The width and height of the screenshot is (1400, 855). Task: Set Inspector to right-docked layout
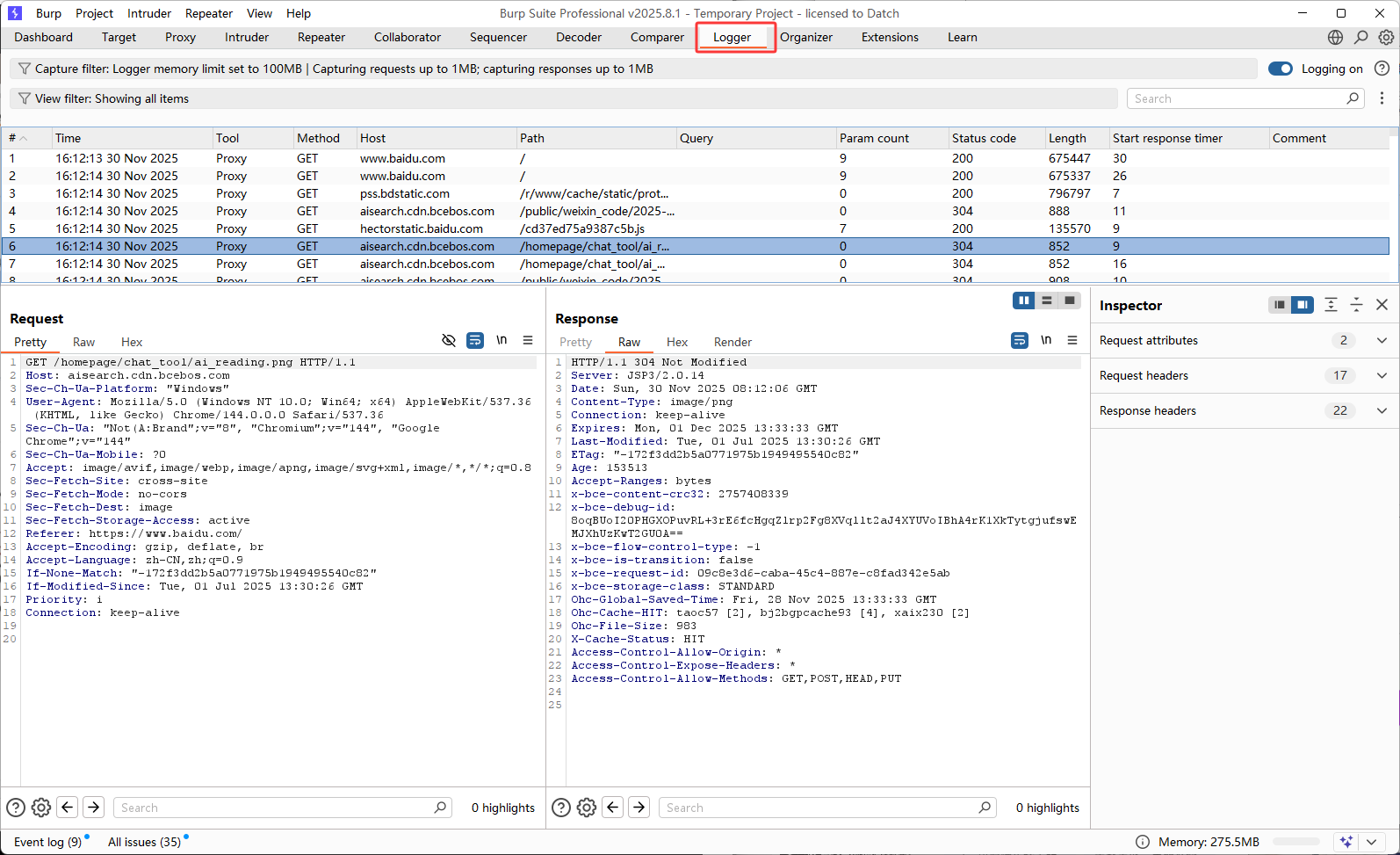pyautogui.click(x=1303, y=305)
